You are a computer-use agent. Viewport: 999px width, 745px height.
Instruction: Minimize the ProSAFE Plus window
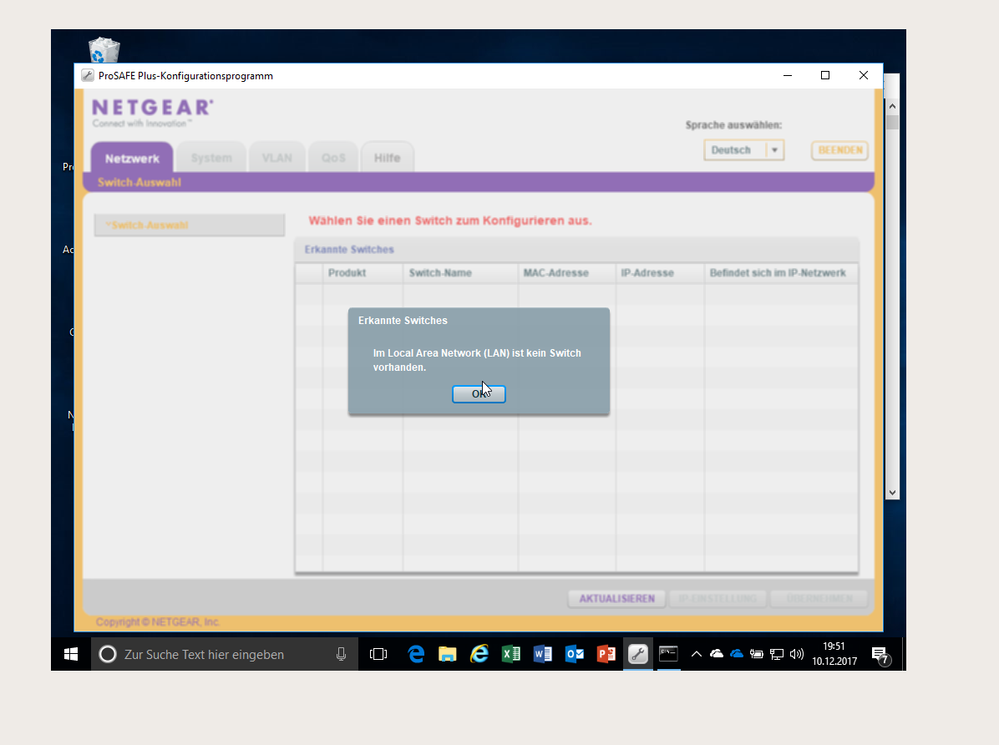tap(787, 75)
